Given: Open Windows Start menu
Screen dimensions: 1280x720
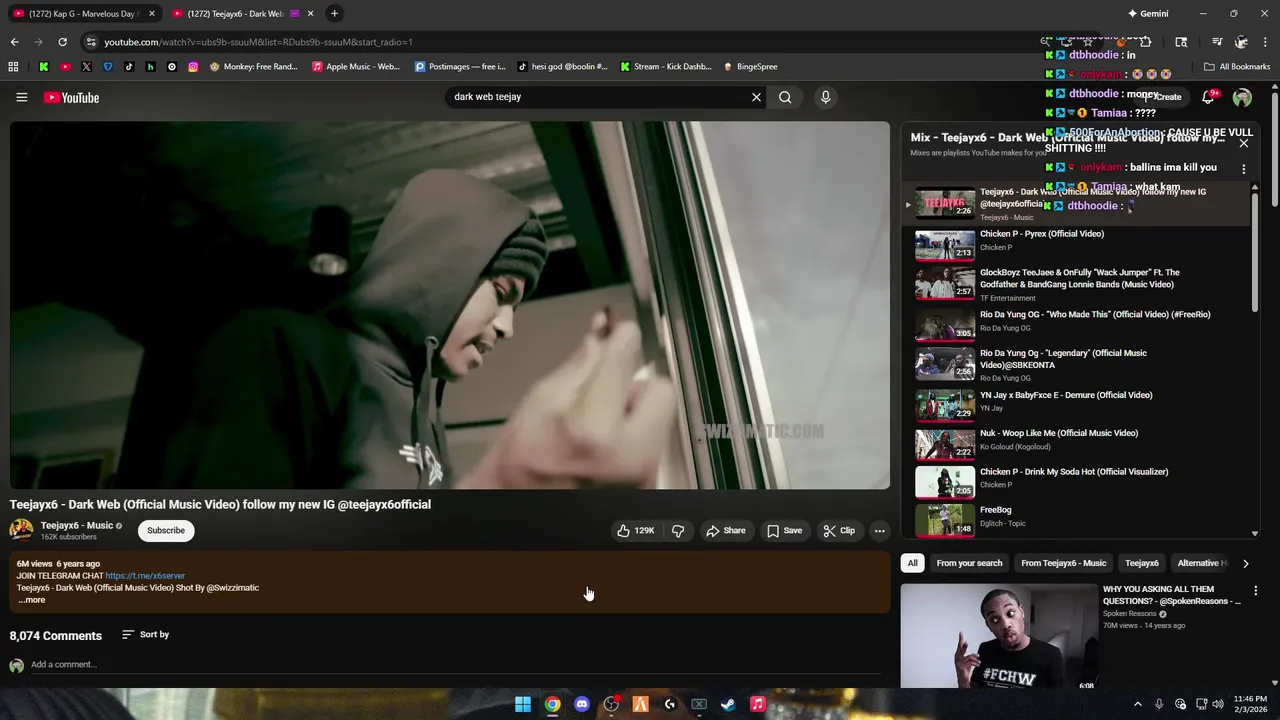Looking at the screenshot, I should (x=523, y=704).
